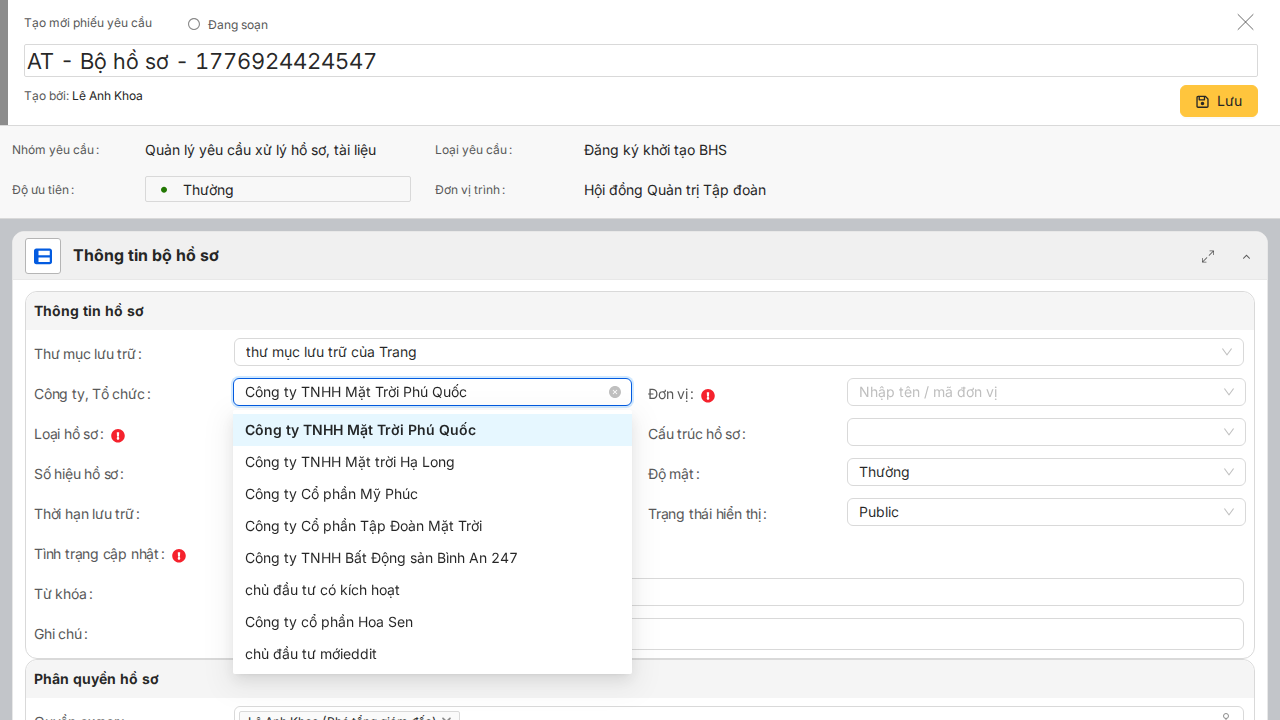Choose Công ty cổ phần Hoa Sen

tap(329, 622)
